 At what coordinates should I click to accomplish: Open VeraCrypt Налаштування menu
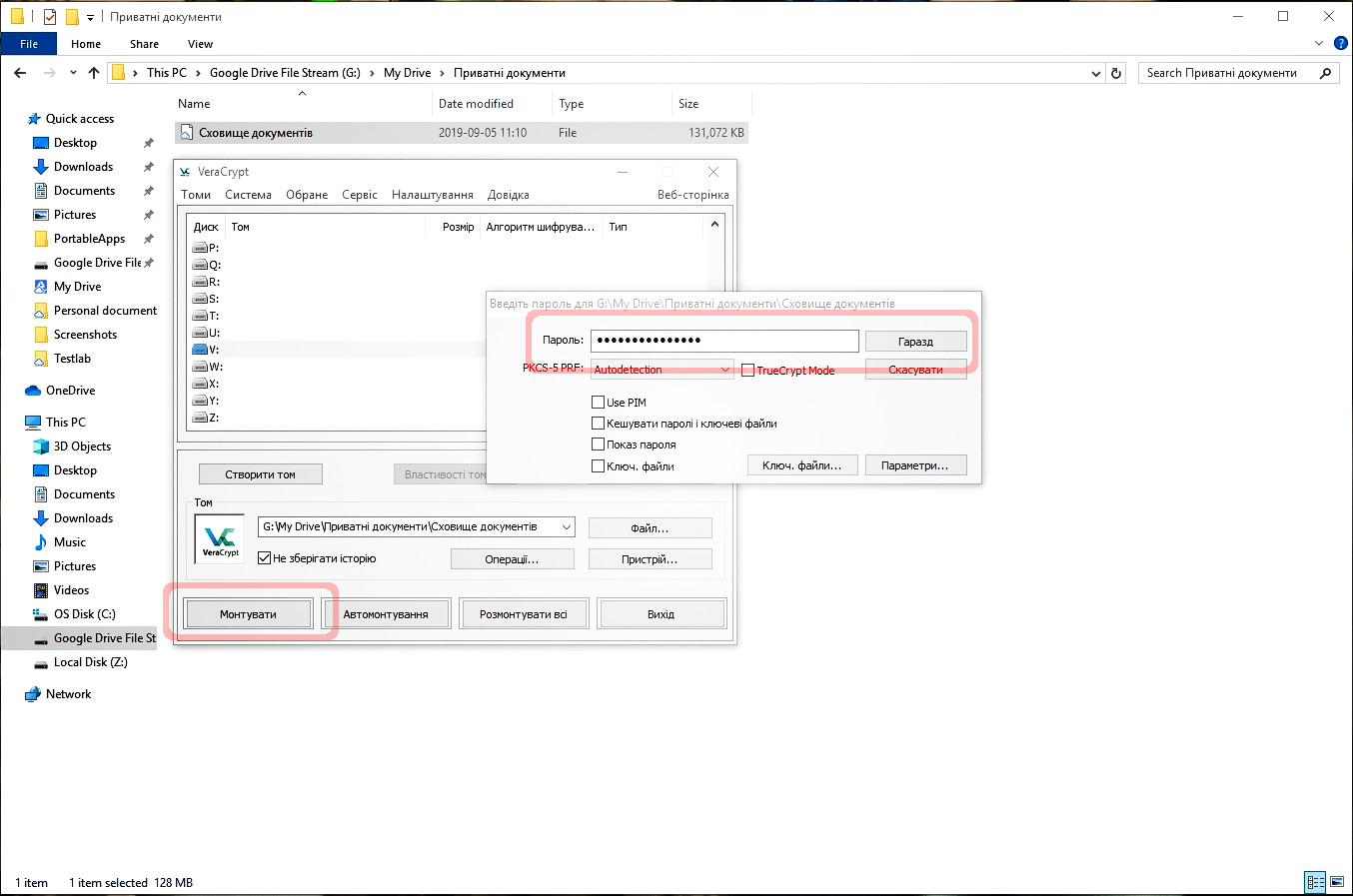[433, 195]
